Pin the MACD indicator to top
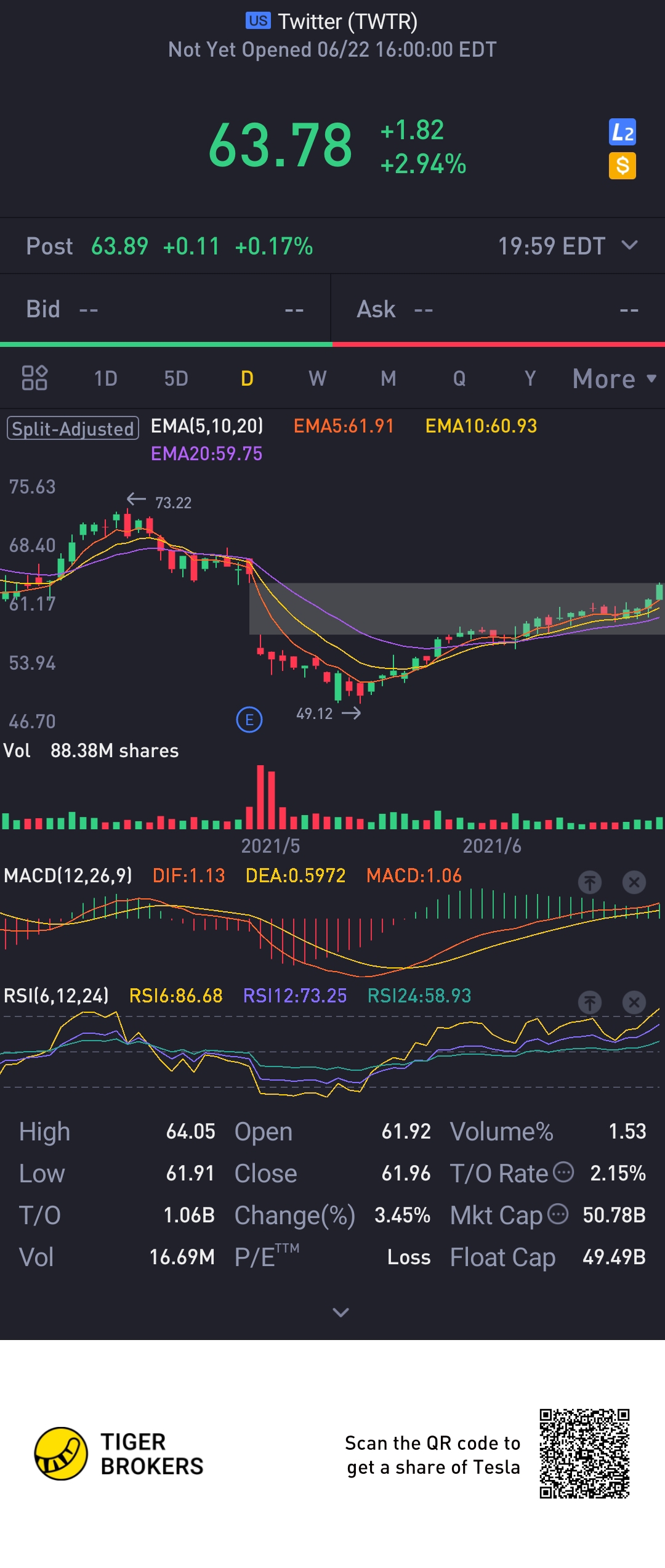Viewport: 665px width, 1568px height. point(590,882)
